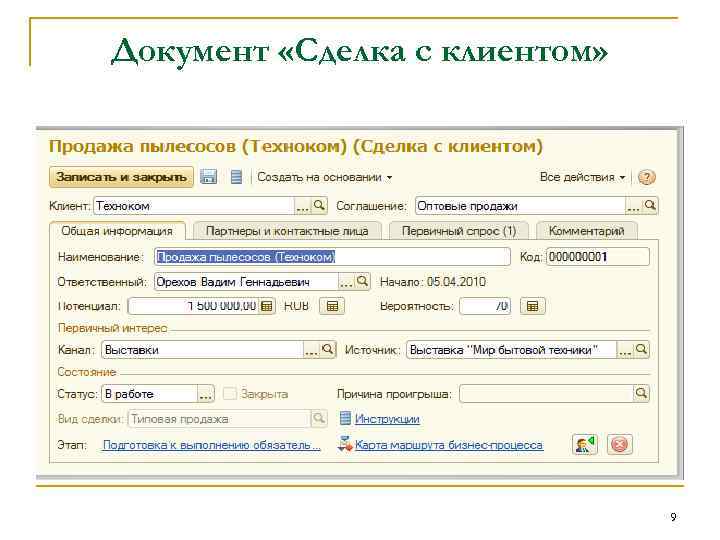Screen dimensions: 720x540
Task: Open the Канал item with the magnifier icon
Action: click(328, 350)
